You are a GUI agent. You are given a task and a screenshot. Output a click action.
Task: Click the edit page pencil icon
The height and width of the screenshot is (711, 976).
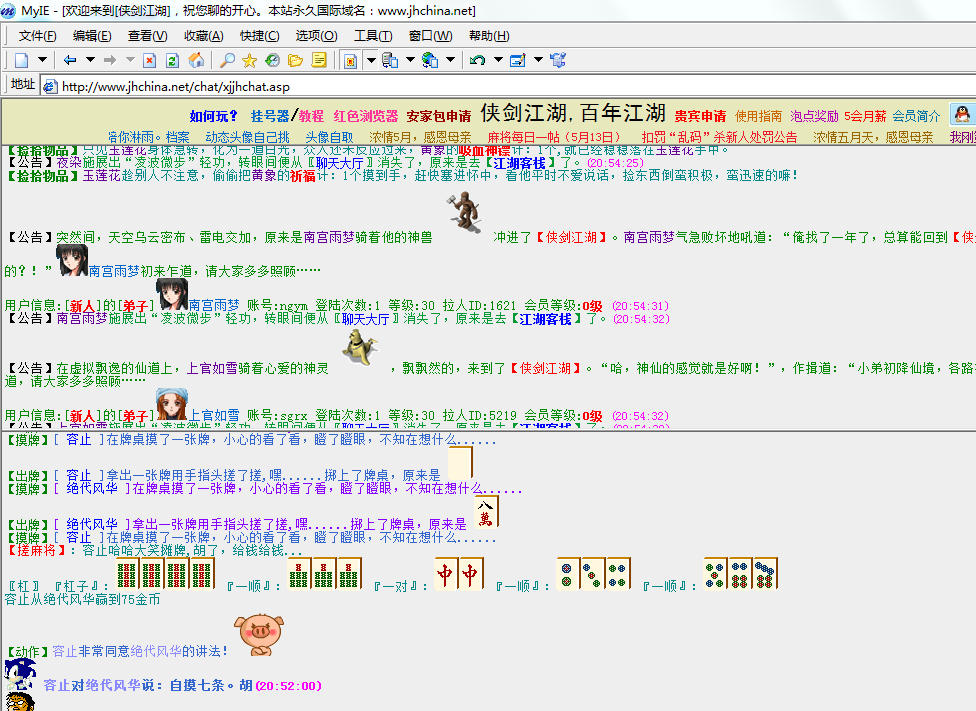[517, 60]
